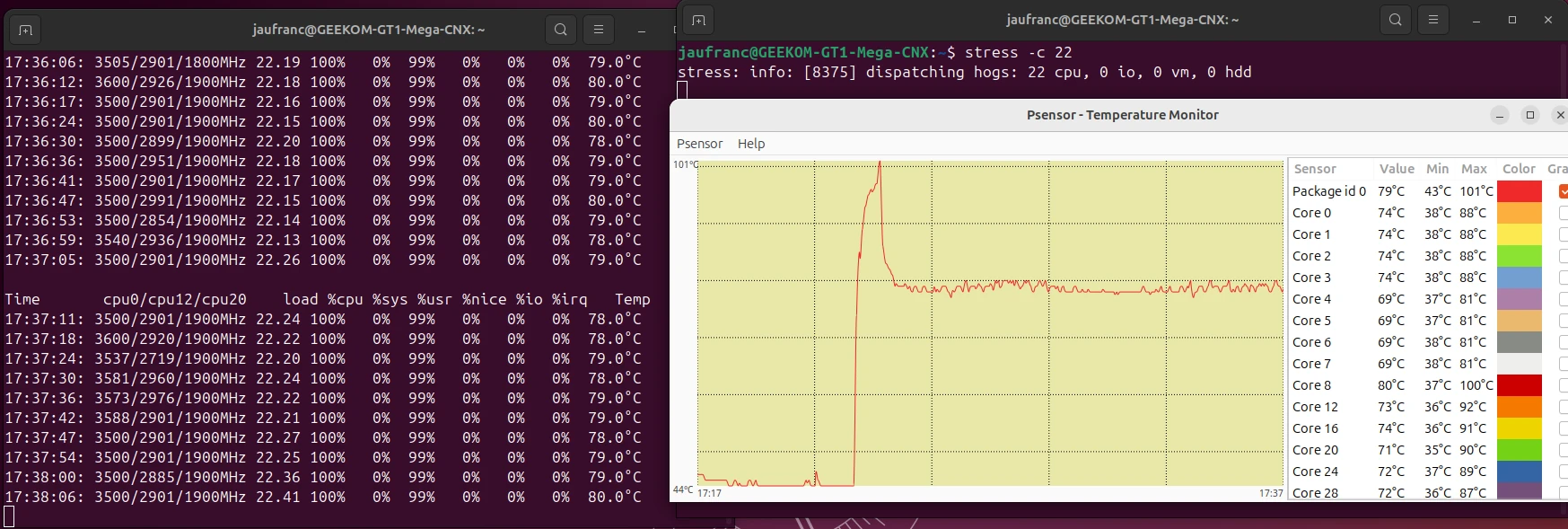This screenshot has height=529, width=1568.
Task: Click green color swatch for Core 2
Action: (1520, 256)
